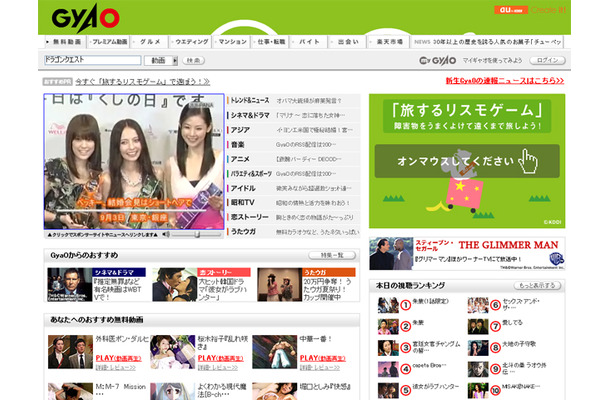Click the main featured video player
This screenshot has height=400, width=610.
134,161
